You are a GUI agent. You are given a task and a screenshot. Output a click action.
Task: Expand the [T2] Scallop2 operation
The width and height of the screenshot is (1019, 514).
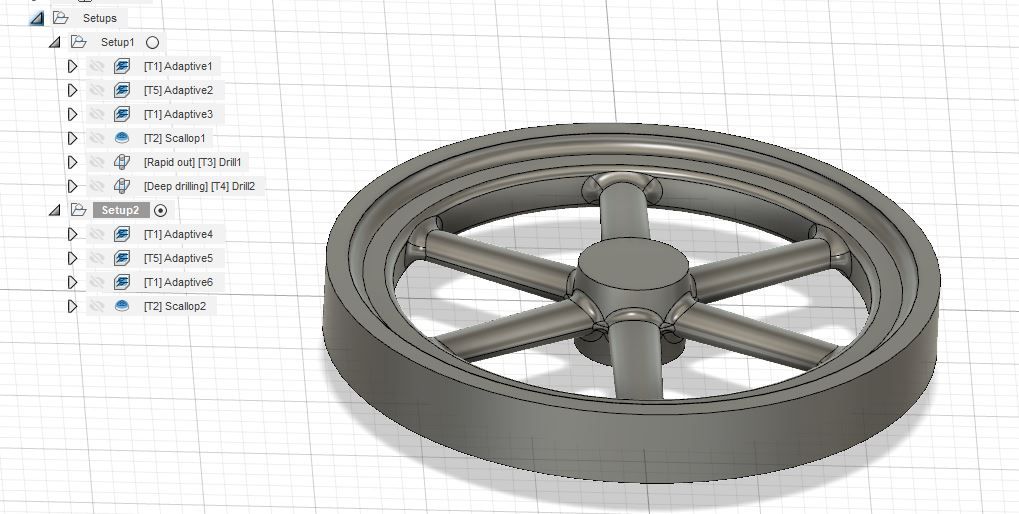pos(72,306)
